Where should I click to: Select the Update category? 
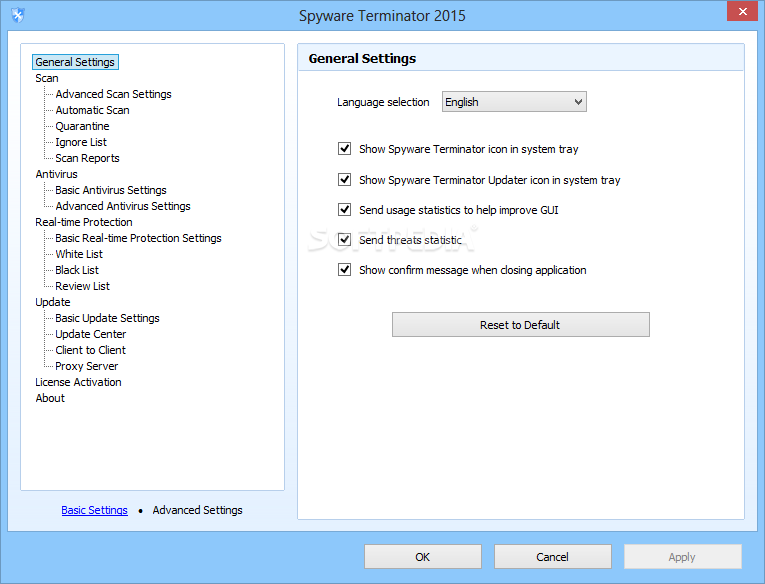(53, 302)
